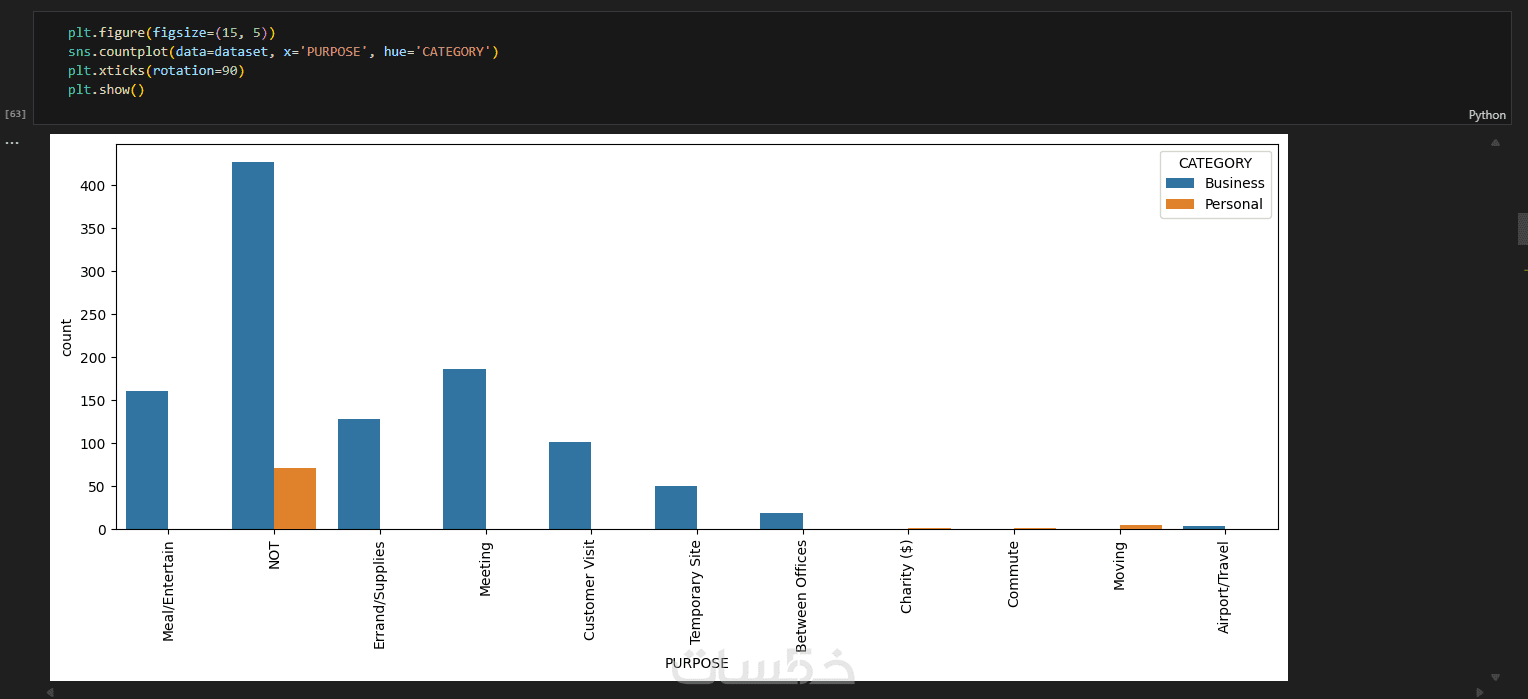Image resolution: width=1528 pixels, height=699 pixels.
Task: Click the editor vertical scrollbar thumb
Action: click(x=1522, y=228)
